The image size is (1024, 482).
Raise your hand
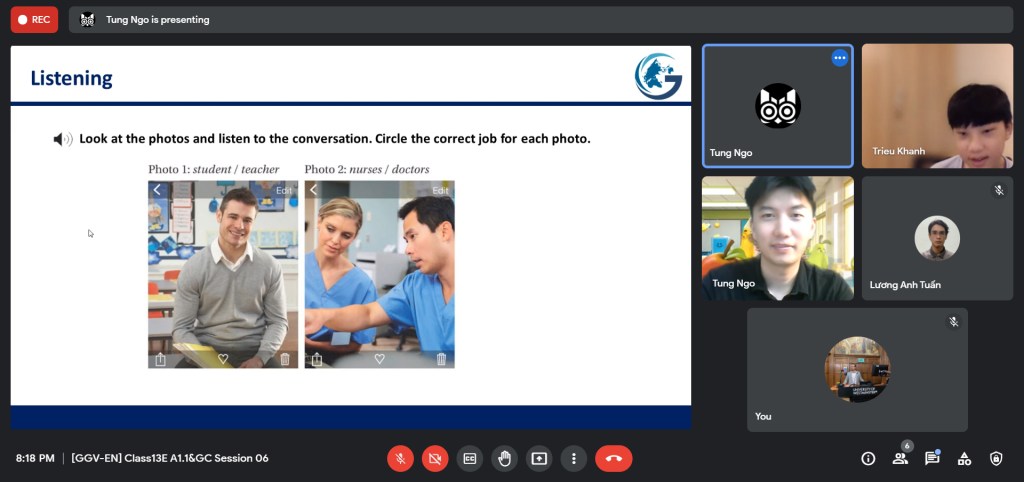coord(505,458)
